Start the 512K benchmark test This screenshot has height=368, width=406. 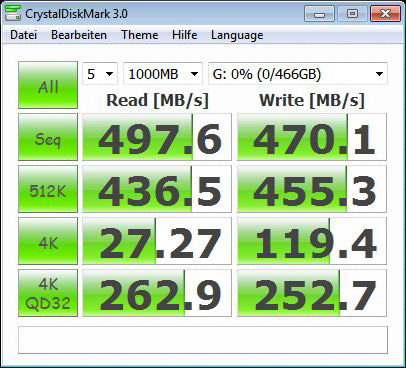pos(48,189)
